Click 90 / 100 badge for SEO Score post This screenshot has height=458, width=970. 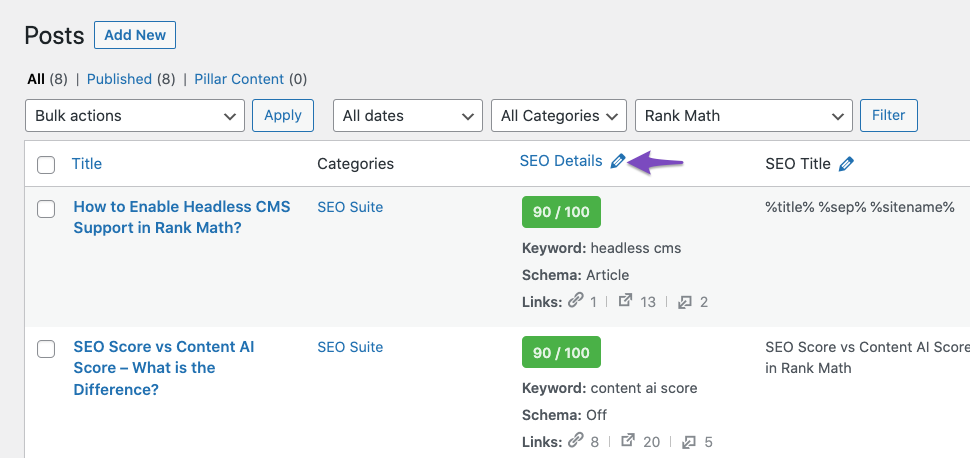pyautogui.click(x=561, y=352)
